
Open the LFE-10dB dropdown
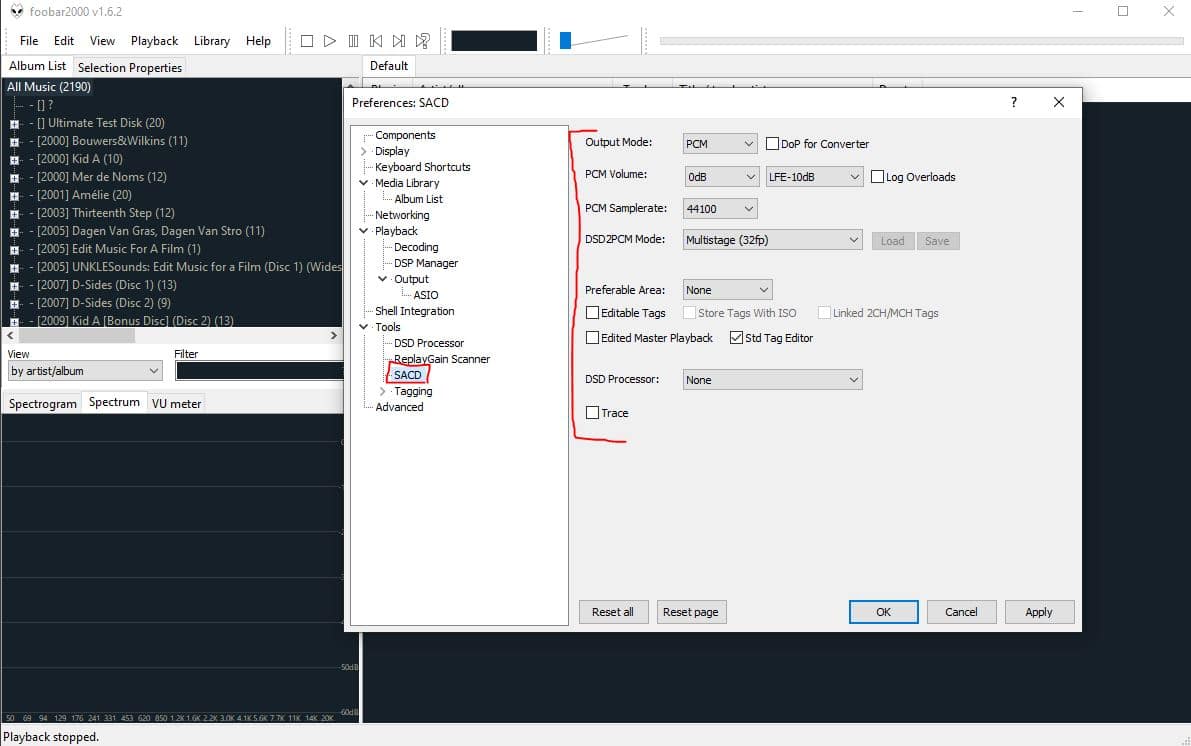814,177
